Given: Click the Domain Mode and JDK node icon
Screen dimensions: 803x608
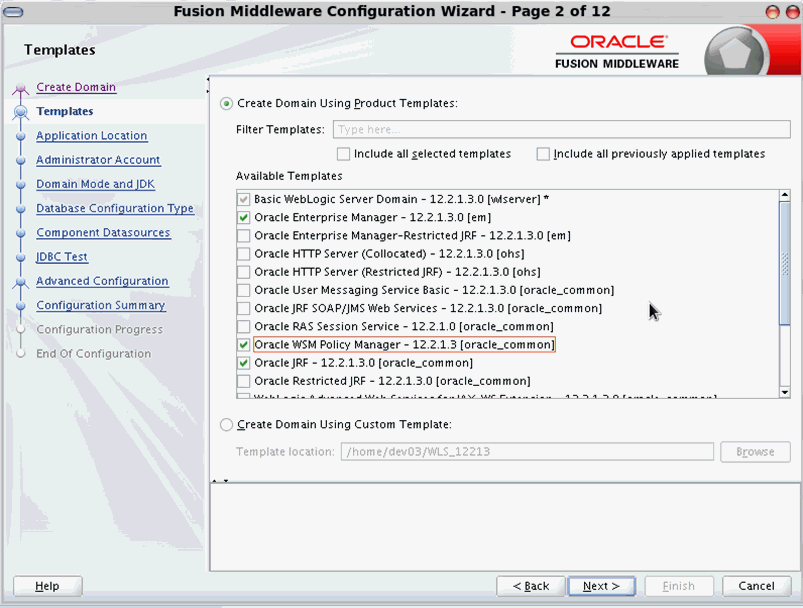Looking at the screenshot, I should 20,185.
